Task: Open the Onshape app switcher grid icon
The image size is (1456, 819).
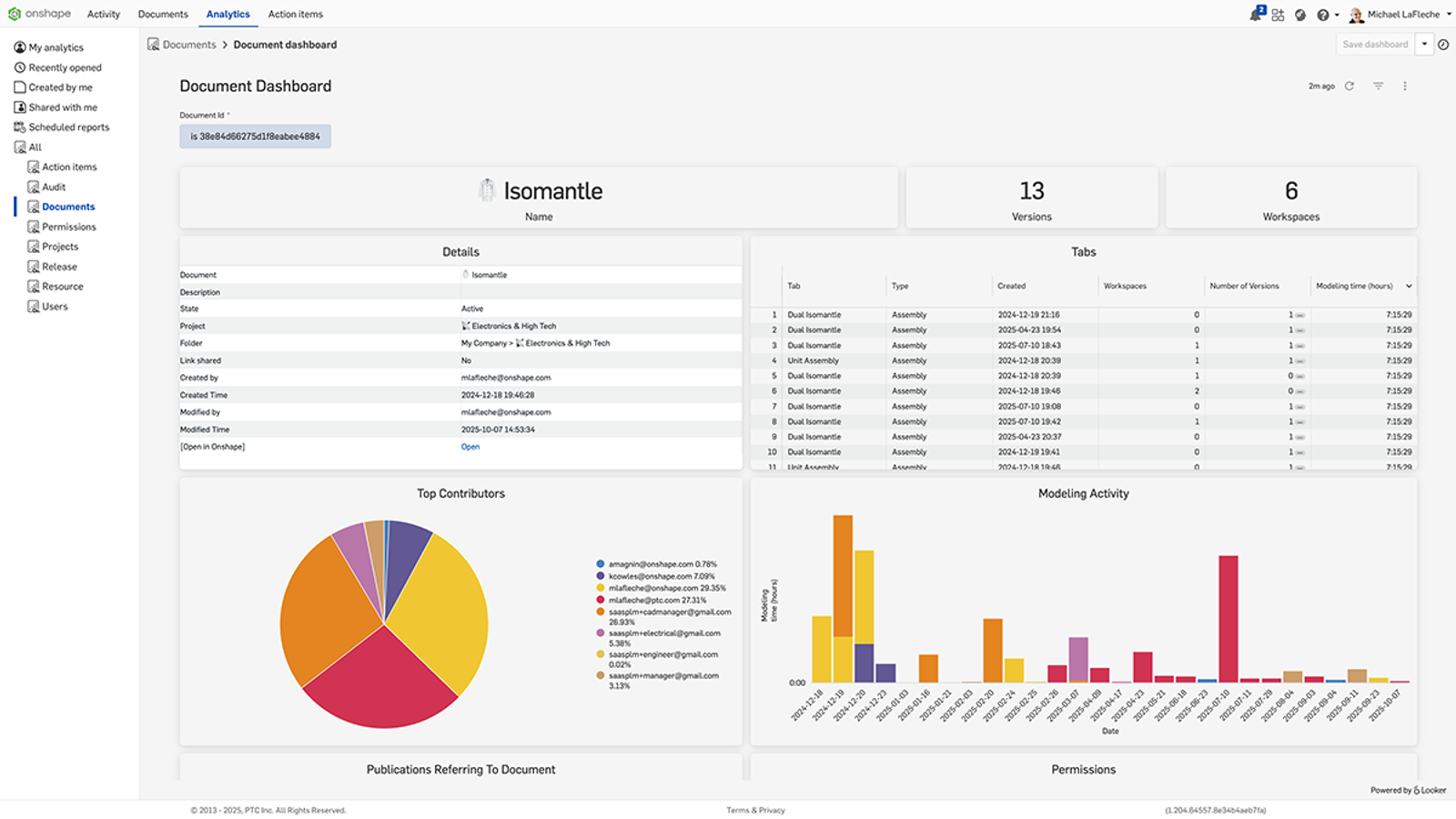Action: (1278, 14)
